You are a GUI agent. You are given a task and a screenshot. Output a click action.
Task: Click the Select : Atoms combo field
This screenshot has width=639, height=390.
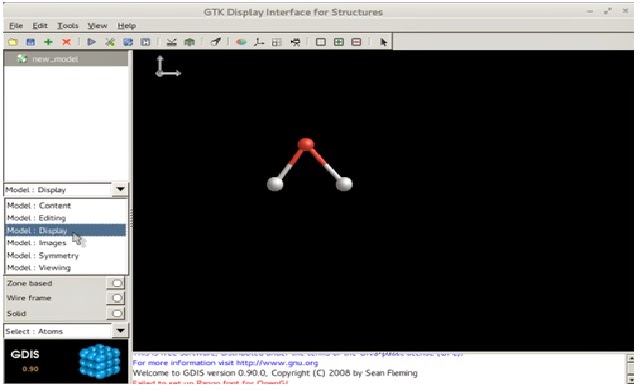[x=58, y=331]
